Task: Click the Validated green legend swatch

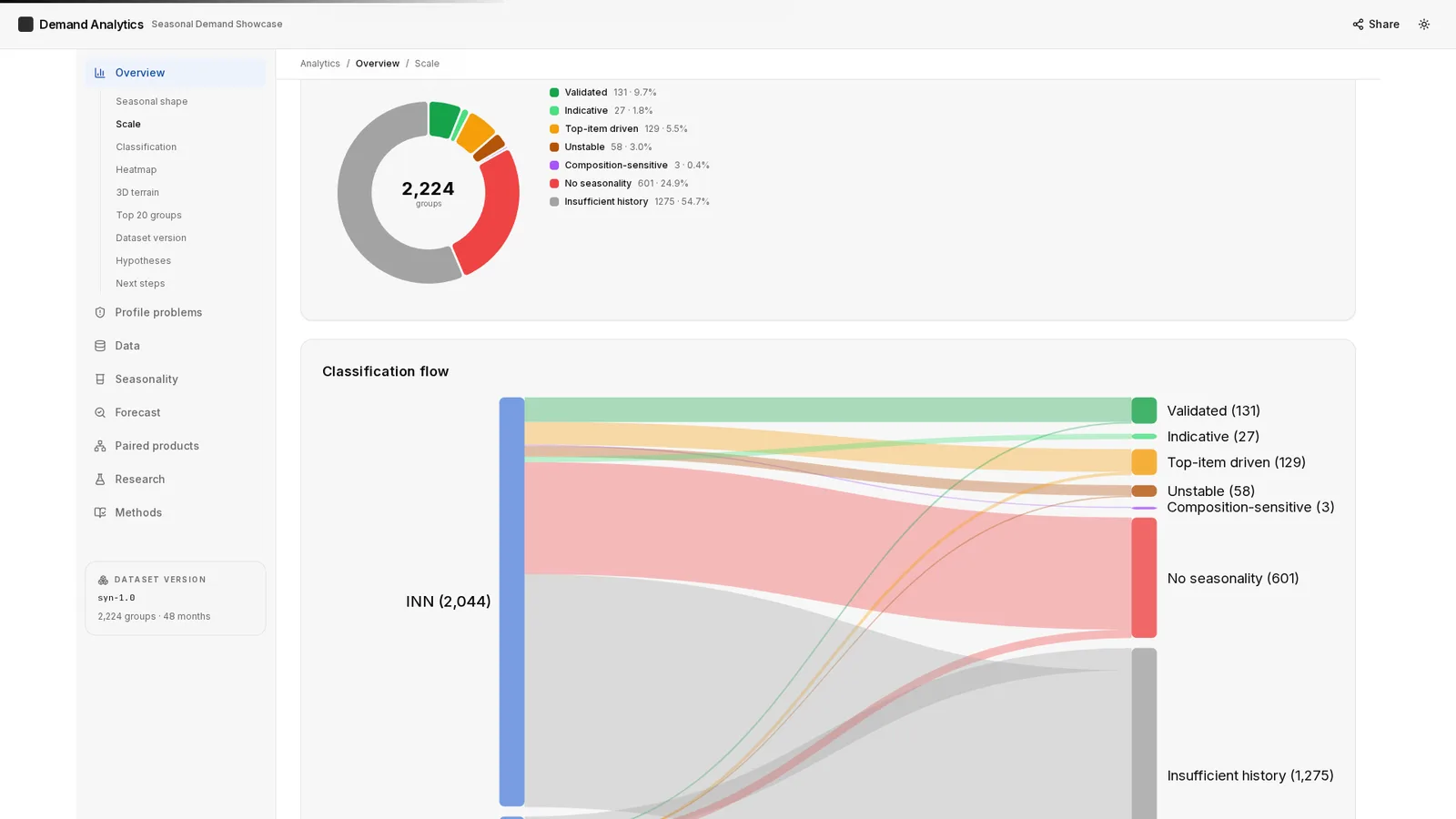Action: [554, 93]
